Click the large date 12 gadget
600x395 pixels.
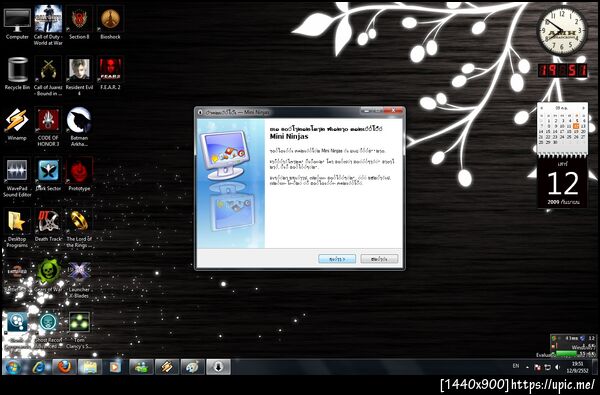pos(562,183)
